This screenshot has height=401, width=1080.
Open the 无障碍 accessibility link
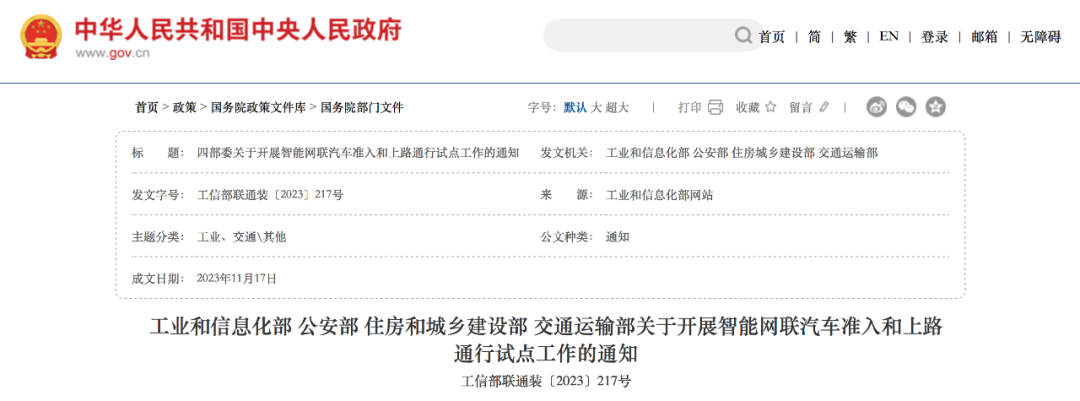[x=1041, y=37]
